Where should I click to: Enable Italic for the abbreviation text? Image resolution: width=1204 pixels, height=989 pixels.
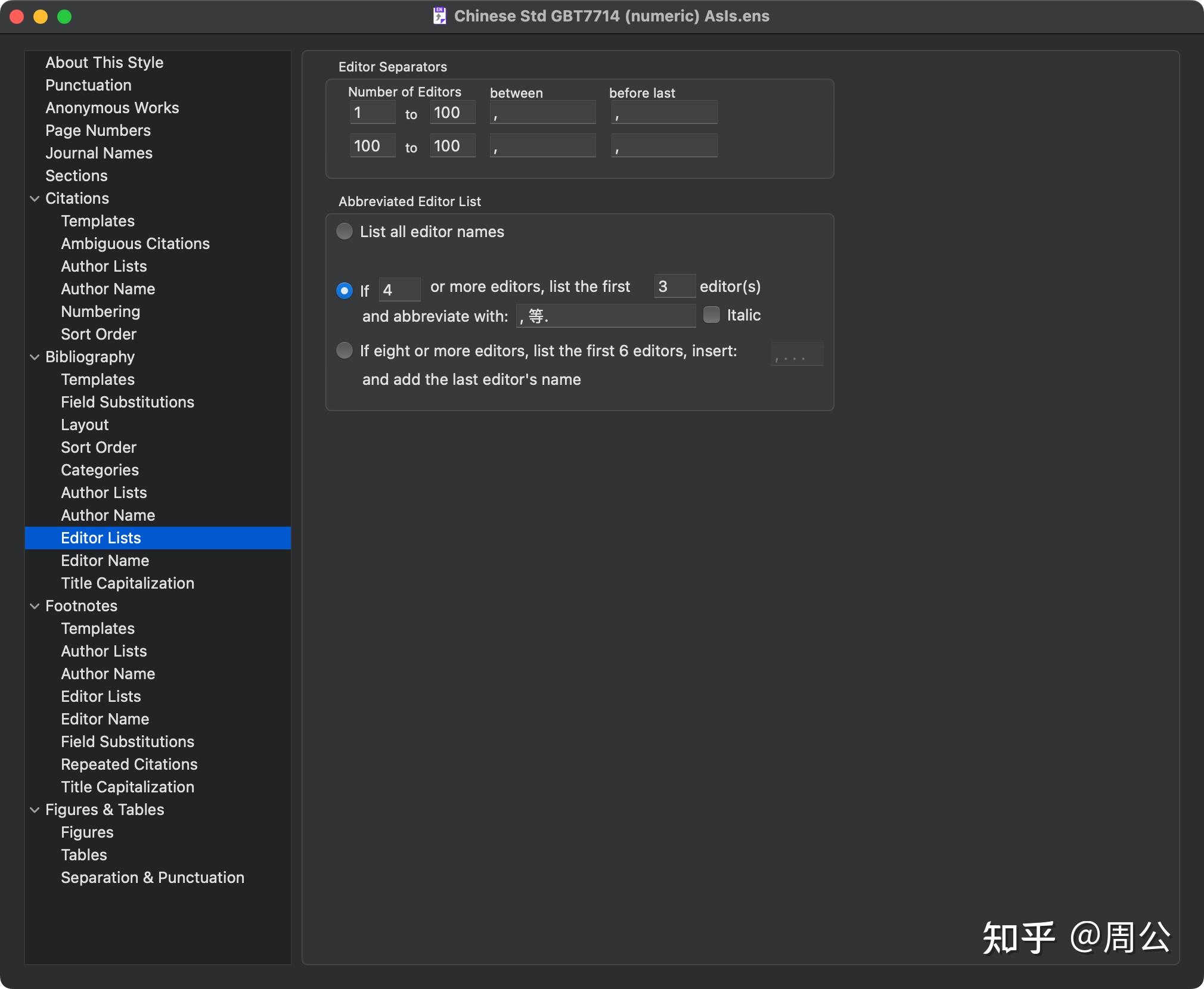tap(712, 315)
